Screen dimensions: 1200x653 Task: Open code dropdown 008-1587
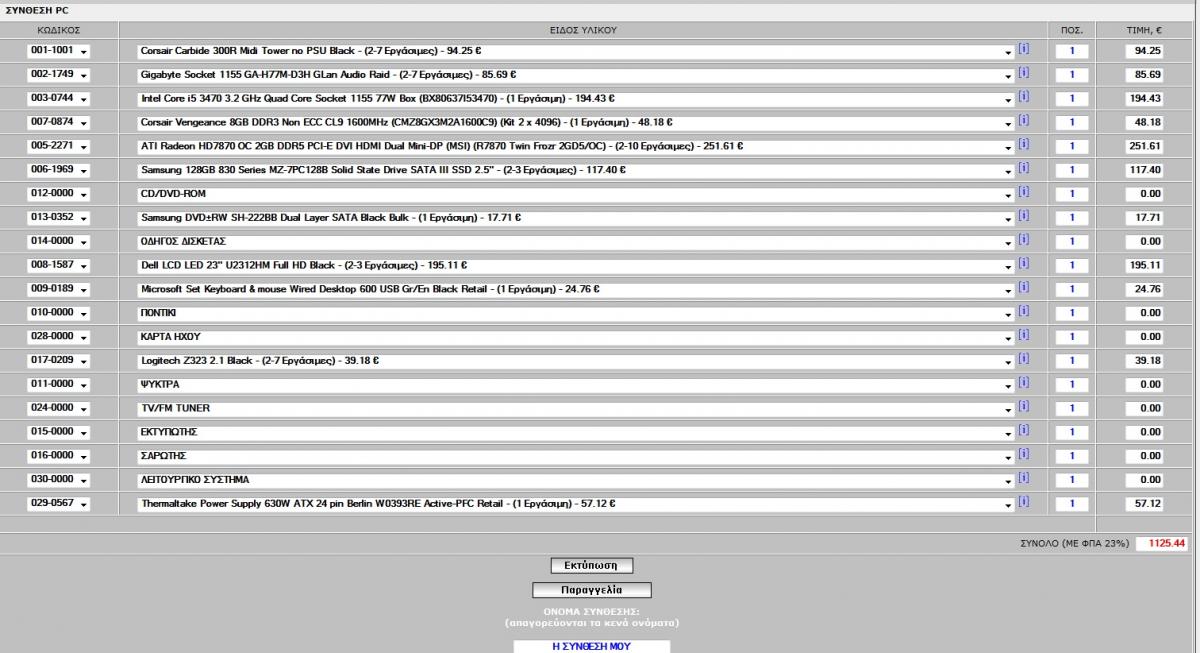pyautogui.click(x=59, y=266)
